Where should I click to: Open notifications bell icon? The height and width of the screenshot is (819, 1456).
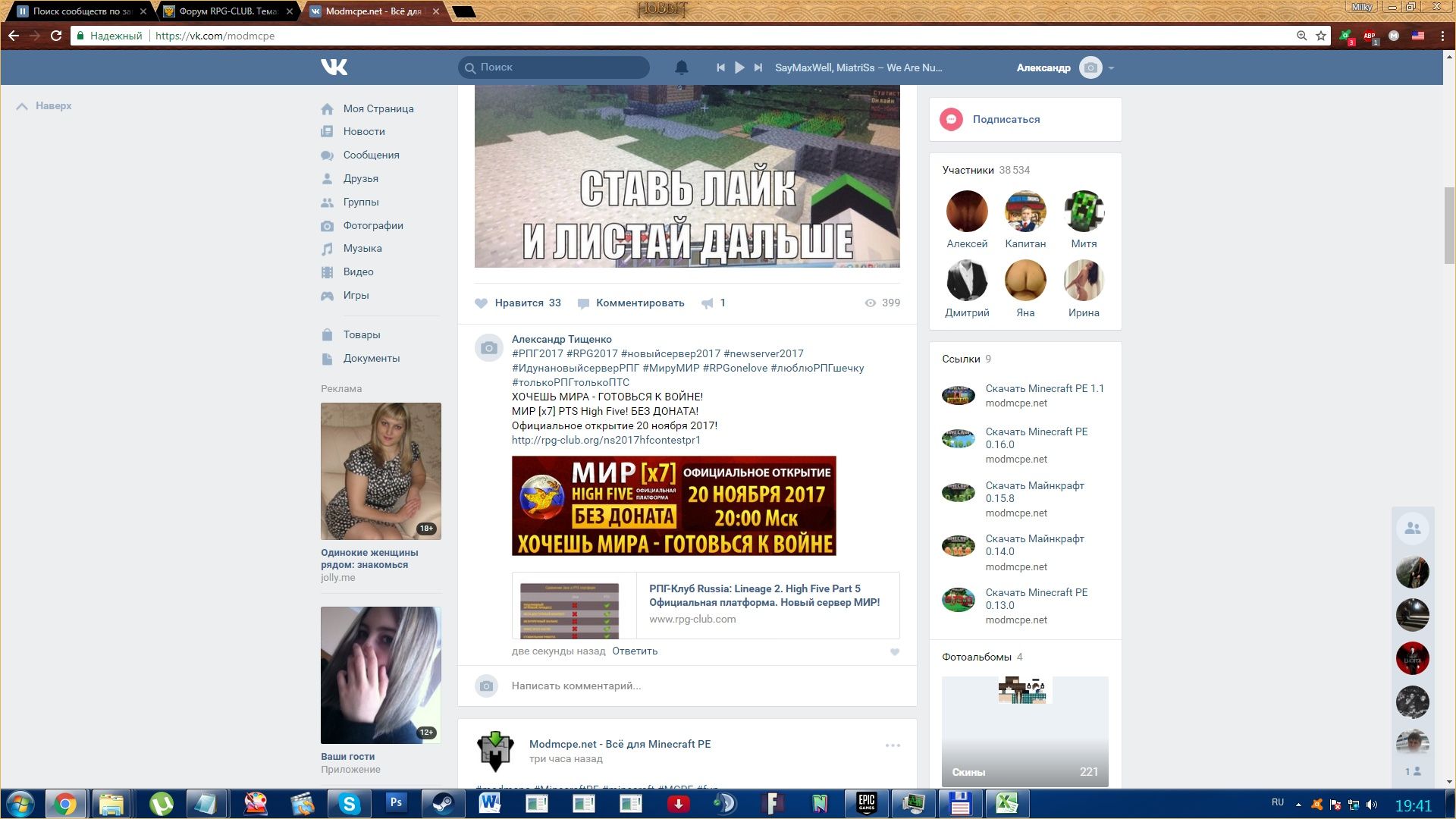pyautogui.click(x=681, y=67)
